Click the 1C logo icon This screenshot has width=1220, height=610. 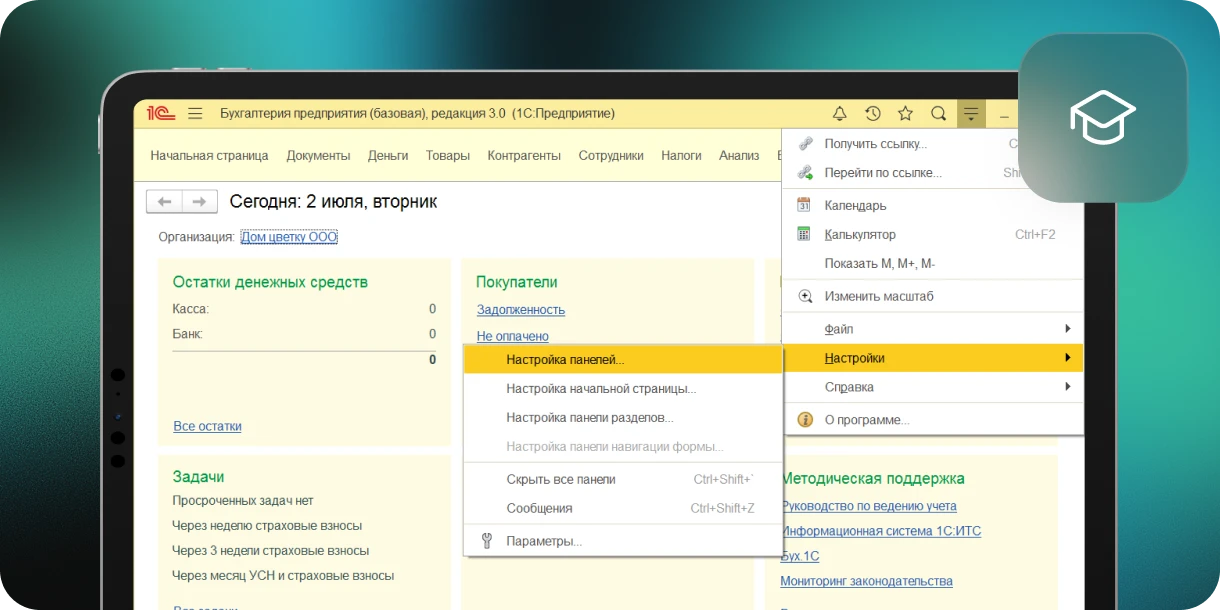[x=161, y=114]
